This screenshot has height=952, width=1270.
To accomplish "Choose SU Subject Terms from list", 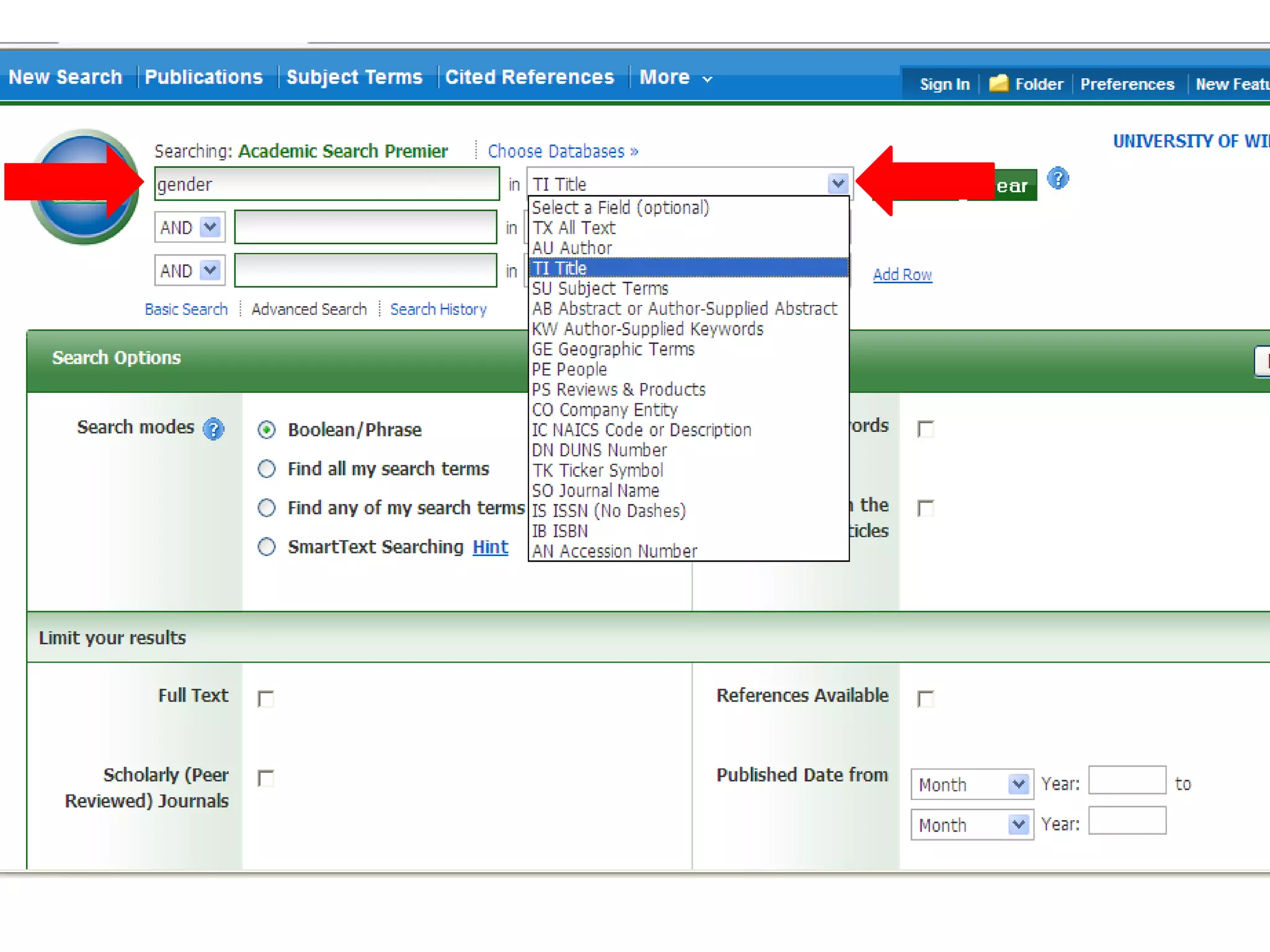I will point(600,289).
